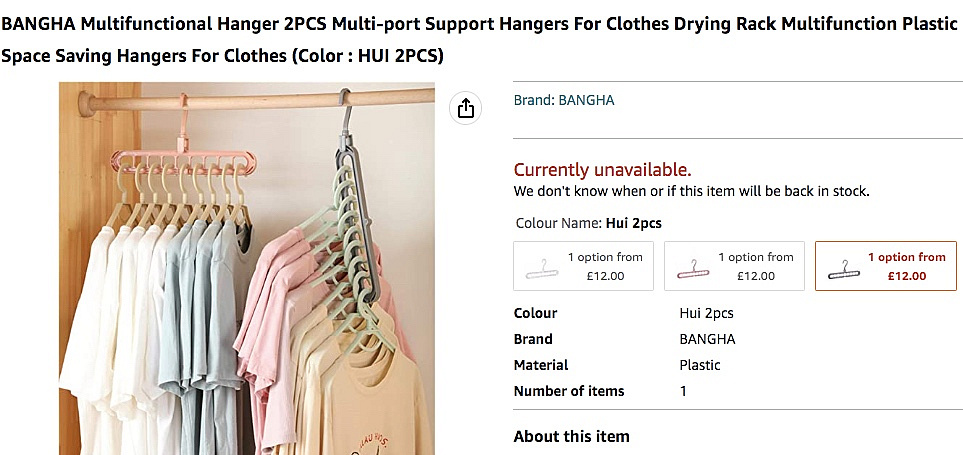Click the "Hui 2pcs" value in details table
The image size is (963, 455).
[706, 313]
